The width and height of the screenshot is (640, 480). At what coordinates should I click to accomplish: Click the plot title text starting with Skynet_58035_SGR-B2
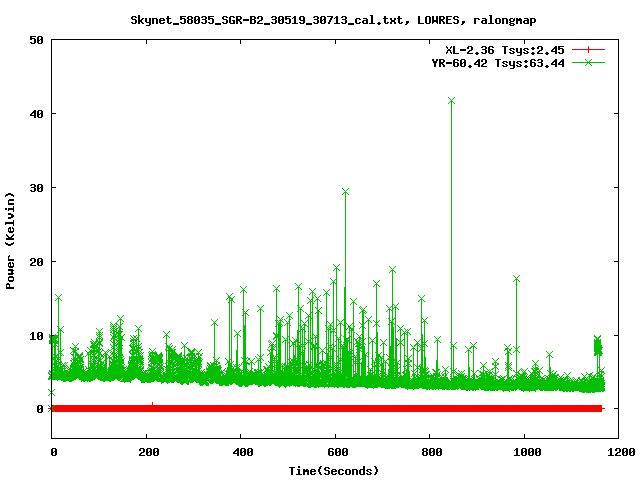pos(333,20)
